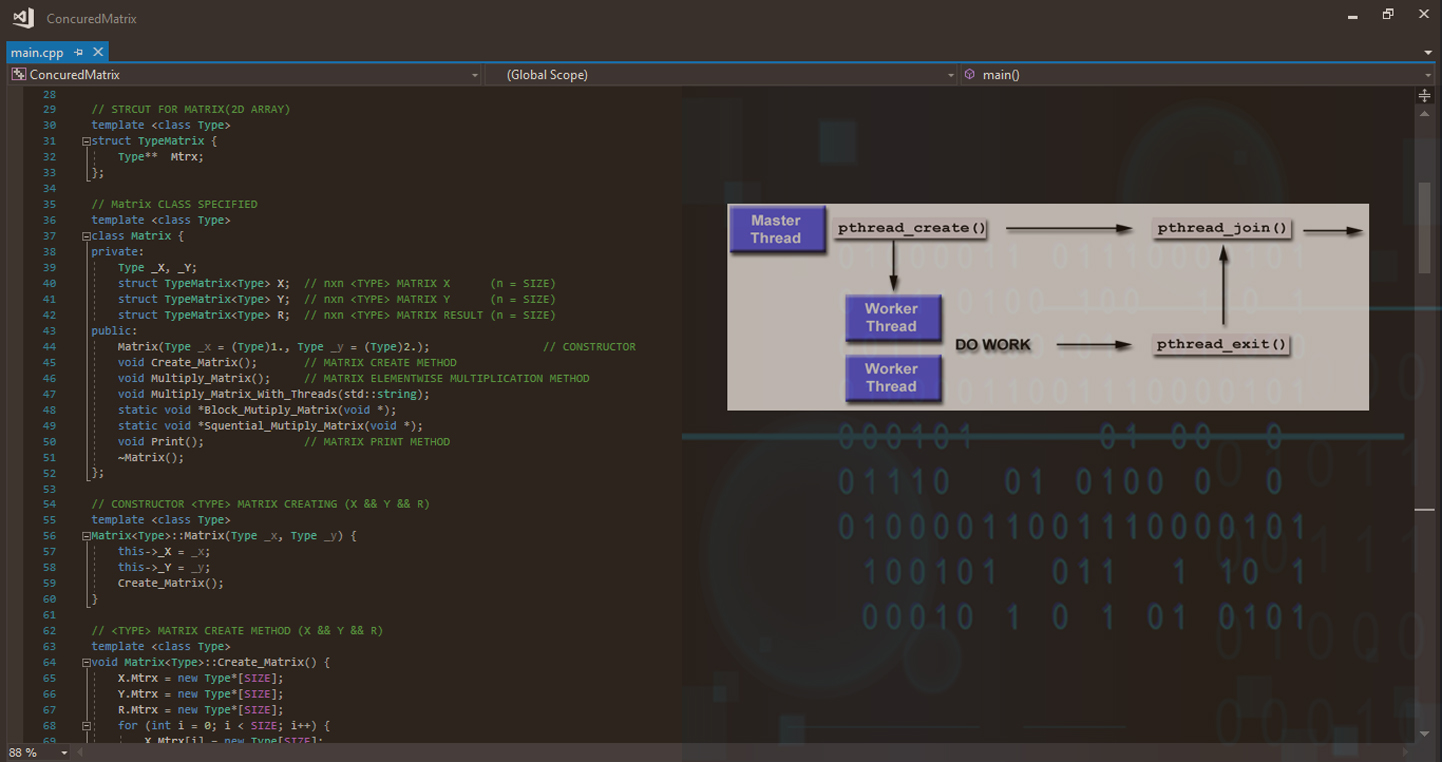Open the (Global Scope) dropdown
The image size is (1442, 762).
pyautogui.click(x=950, y=75)
